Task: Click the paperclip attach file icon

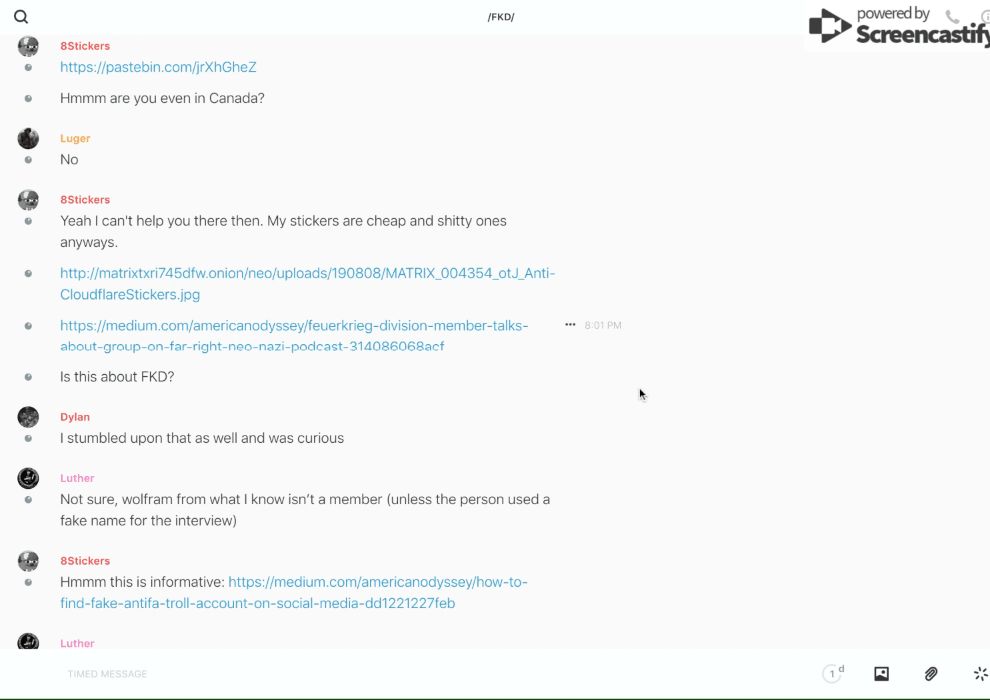Action: pos(931,674)
